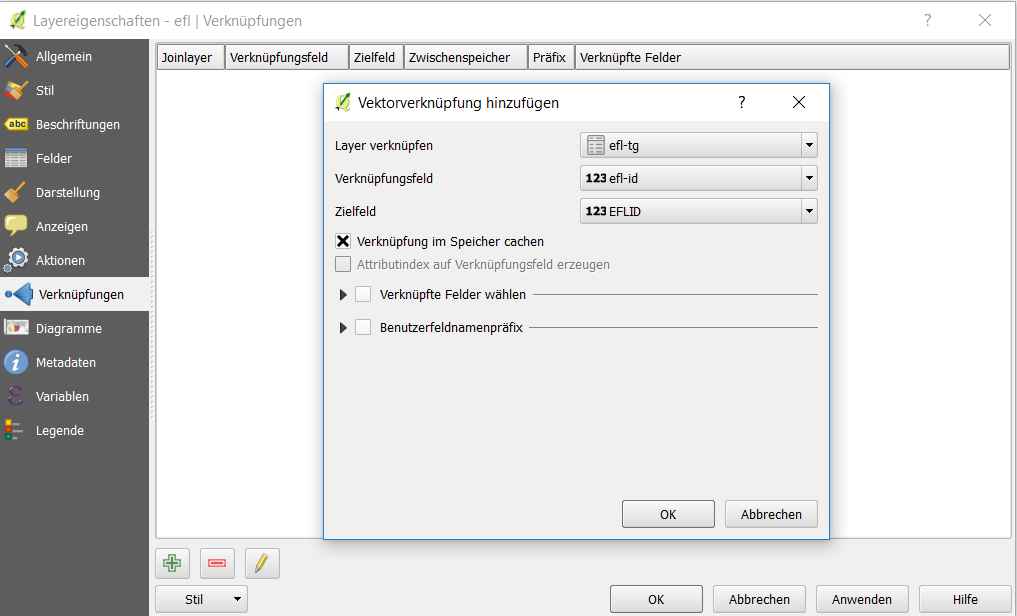Switch to the Allgemein tab
Screen dimensions: 1017x616
click(x=63, y=57)
